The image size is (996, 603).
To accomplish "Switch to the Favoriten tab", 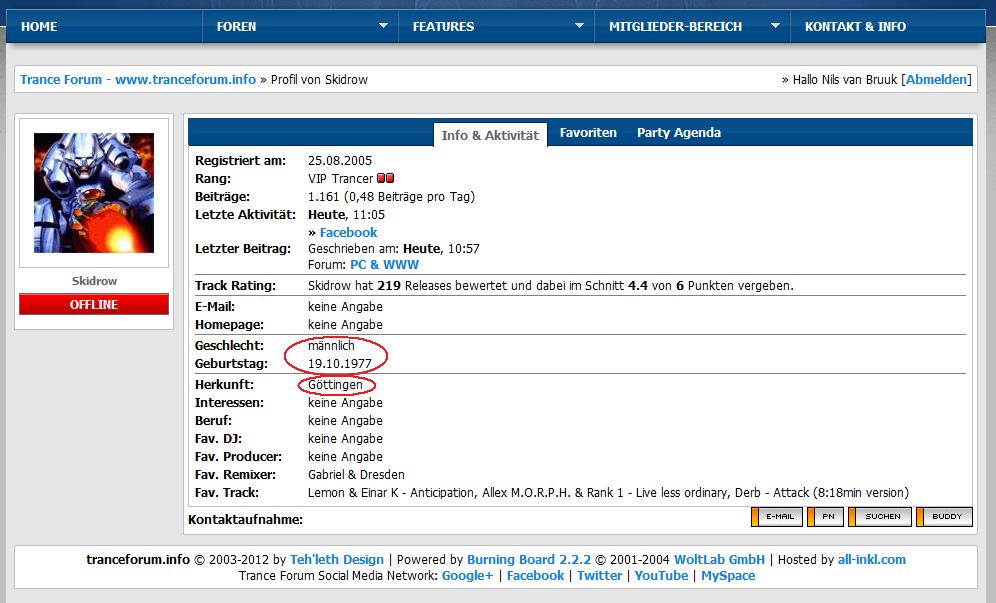I will point(588,133).
